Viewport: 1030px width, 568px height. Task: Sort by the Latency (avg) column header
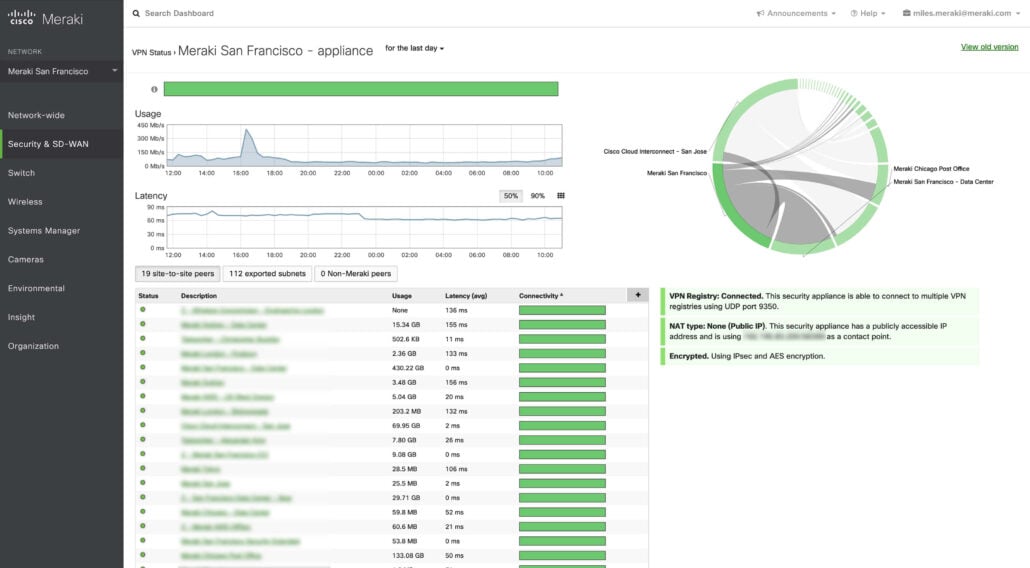pos(466,296)
